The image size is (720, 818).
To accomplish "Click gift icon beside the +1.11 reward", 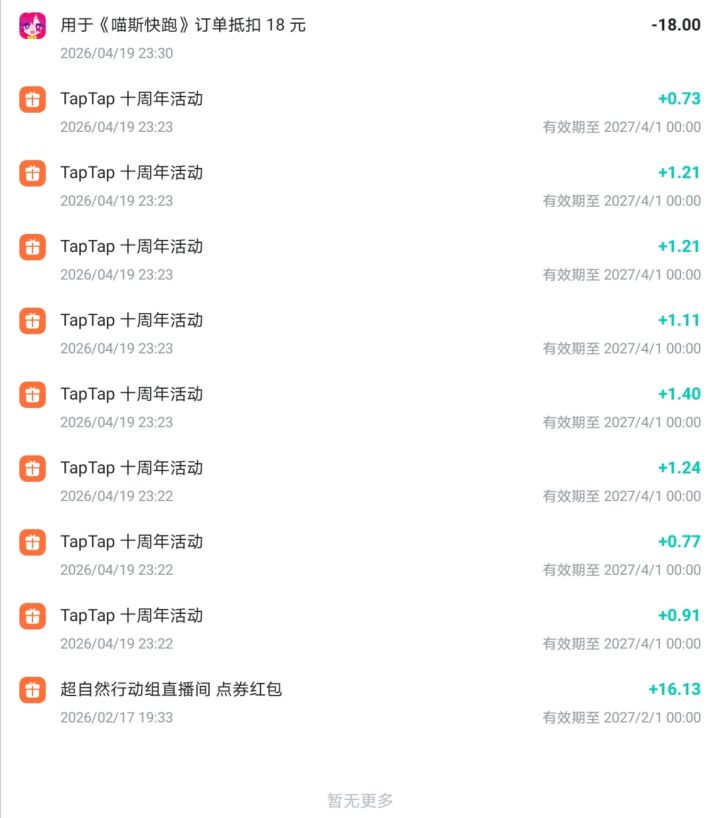I will [33, 321].
